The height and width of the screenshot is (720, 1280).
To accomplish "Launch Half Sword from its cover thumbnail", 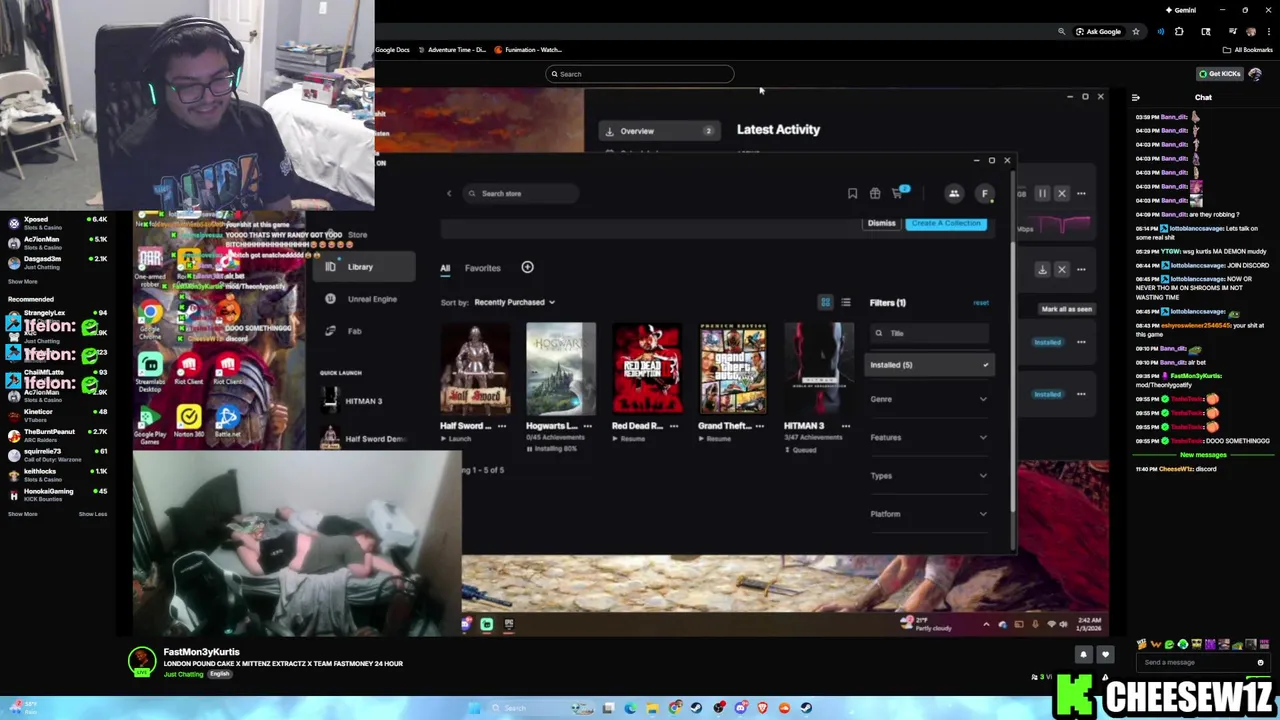I will [475, 368].
